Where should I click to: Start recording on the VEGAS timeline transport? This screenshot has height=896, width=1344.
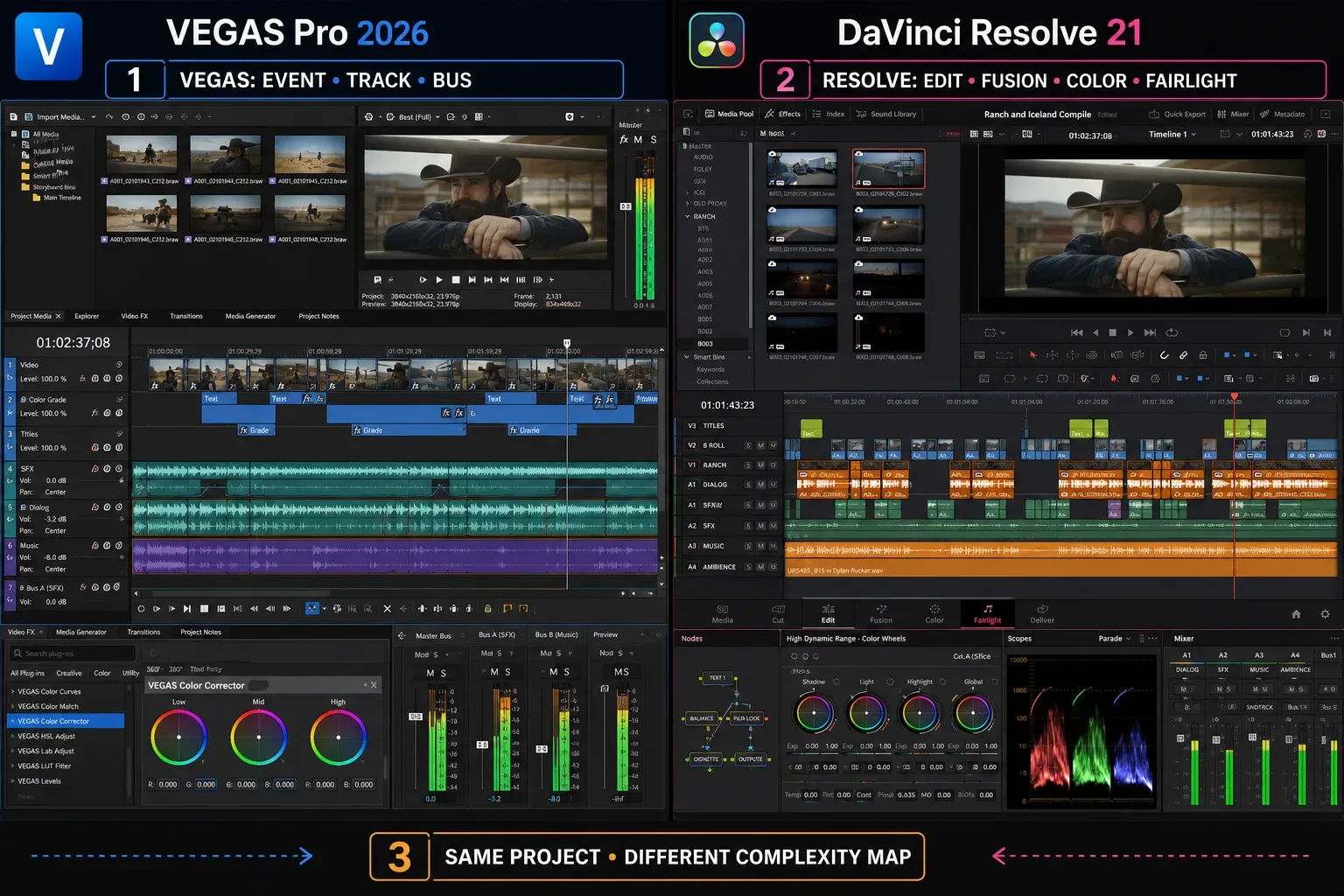click(141, 608)
